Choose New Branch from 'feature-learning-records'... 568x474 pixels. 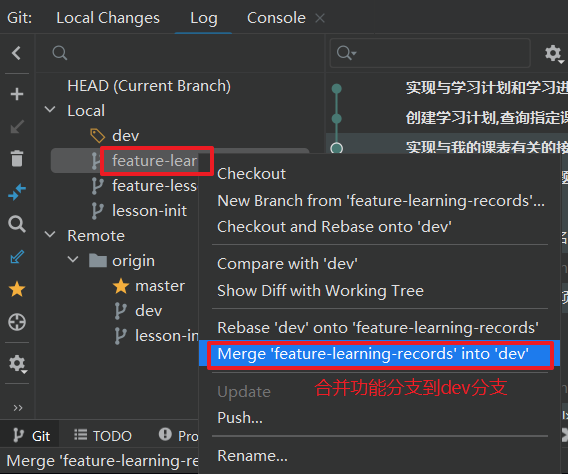[x=381, y=201]
